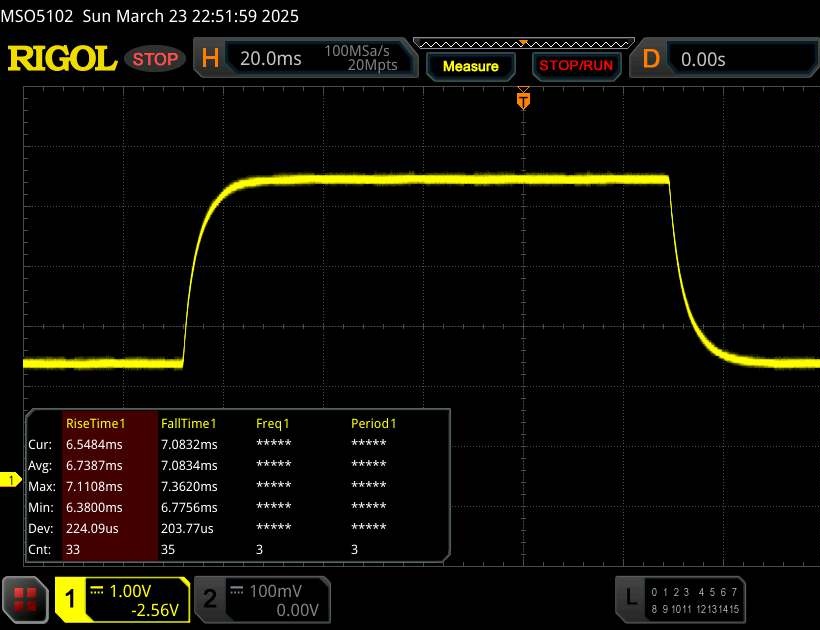
Task: Select the FallTime1 measurement column header
Action: (188, 423)
